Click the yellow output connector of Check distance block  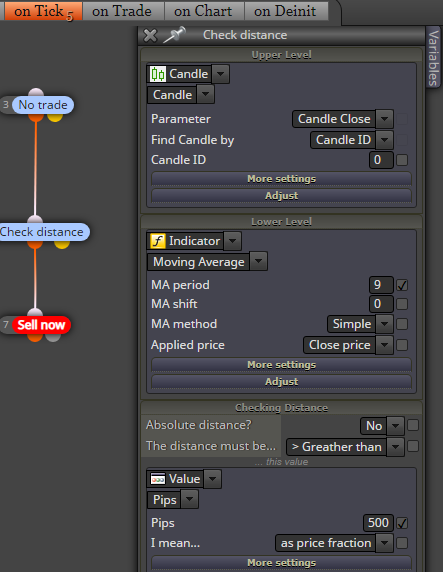62,244
